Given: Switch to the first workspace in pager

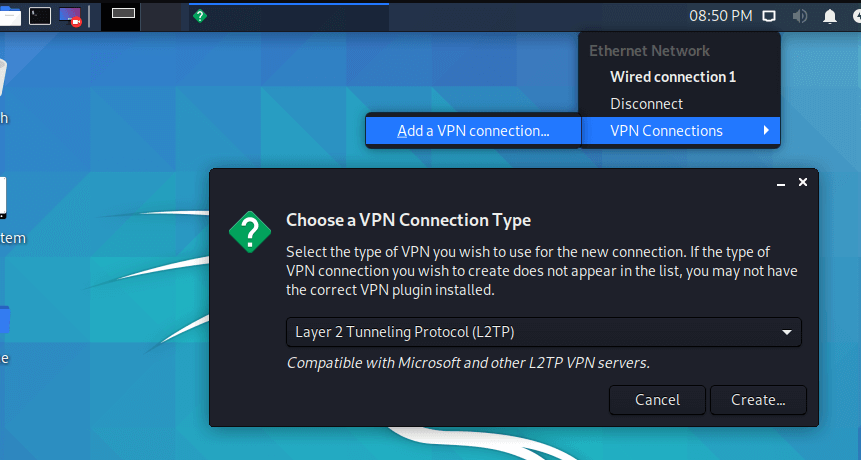Looking at the screenshot, I should pos(123,16).
